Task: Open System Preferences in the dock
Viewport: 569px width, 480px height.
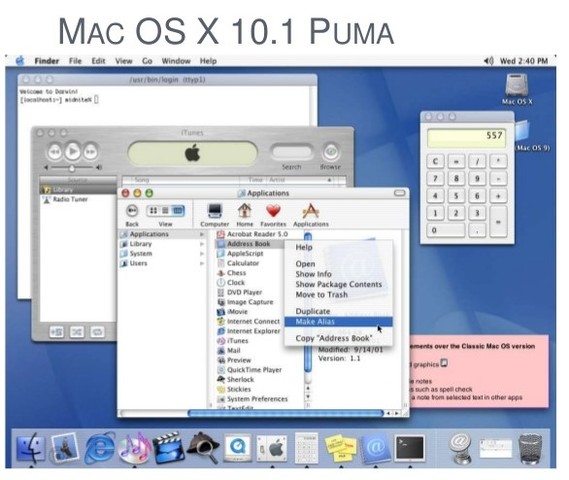Action: pos(272,448)
